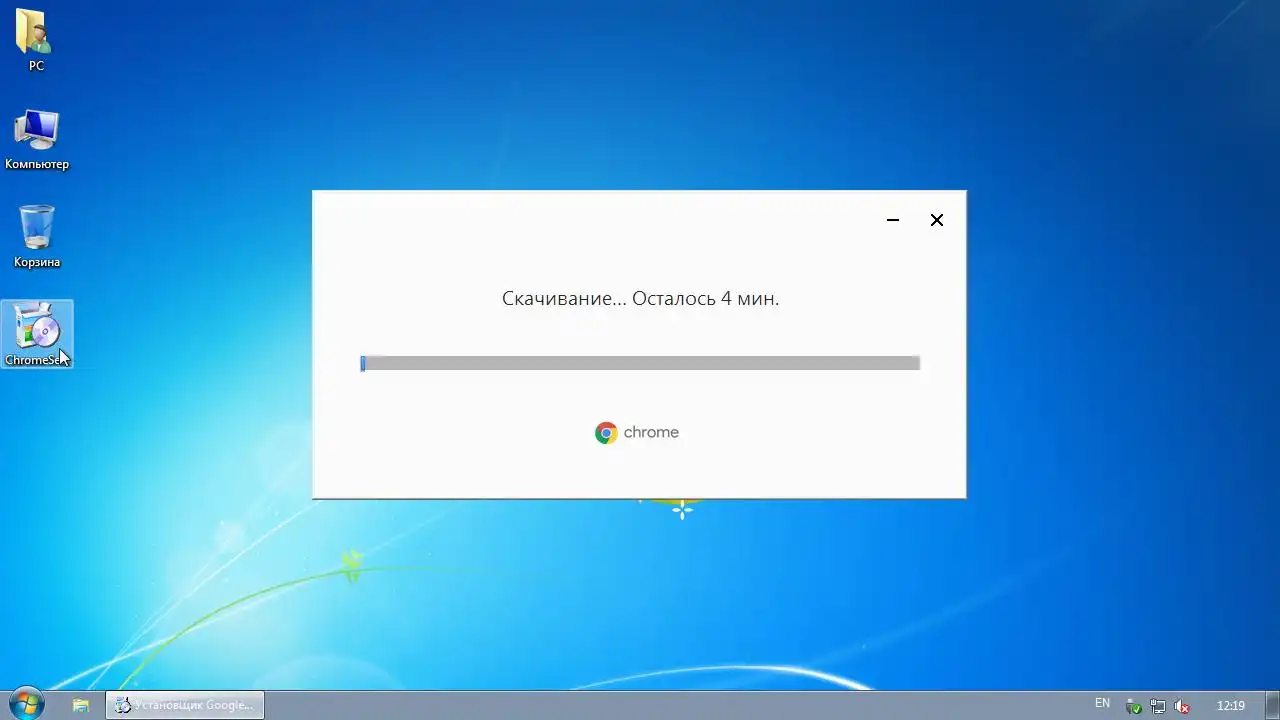Select the Корзина recycle bin icon
1280x720 pixels.
(x=37, y=236)
